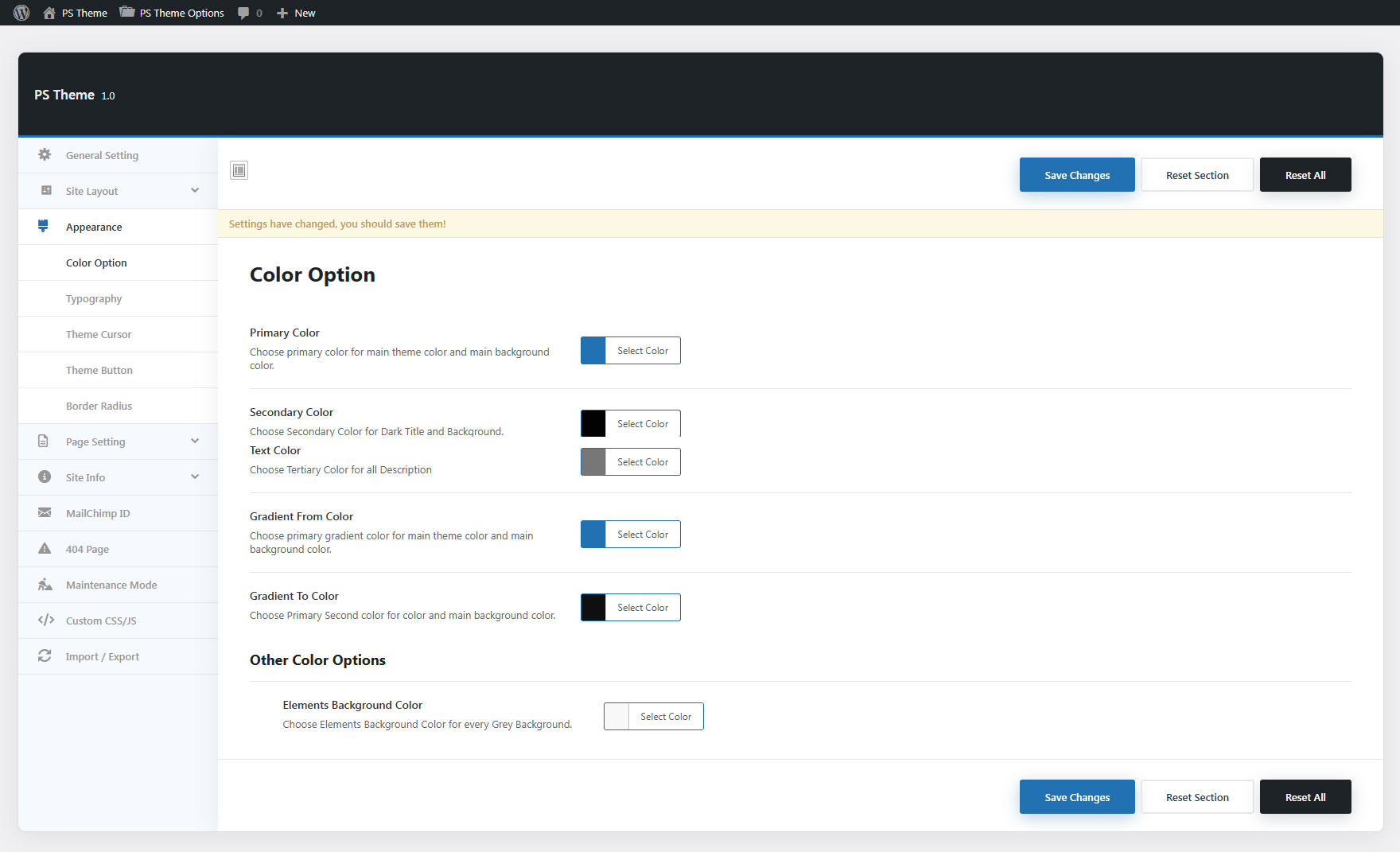1400x852 pixels.
Task: Click the General Setting gear icon
Action: pyautogui.click(x=45, y=155)
